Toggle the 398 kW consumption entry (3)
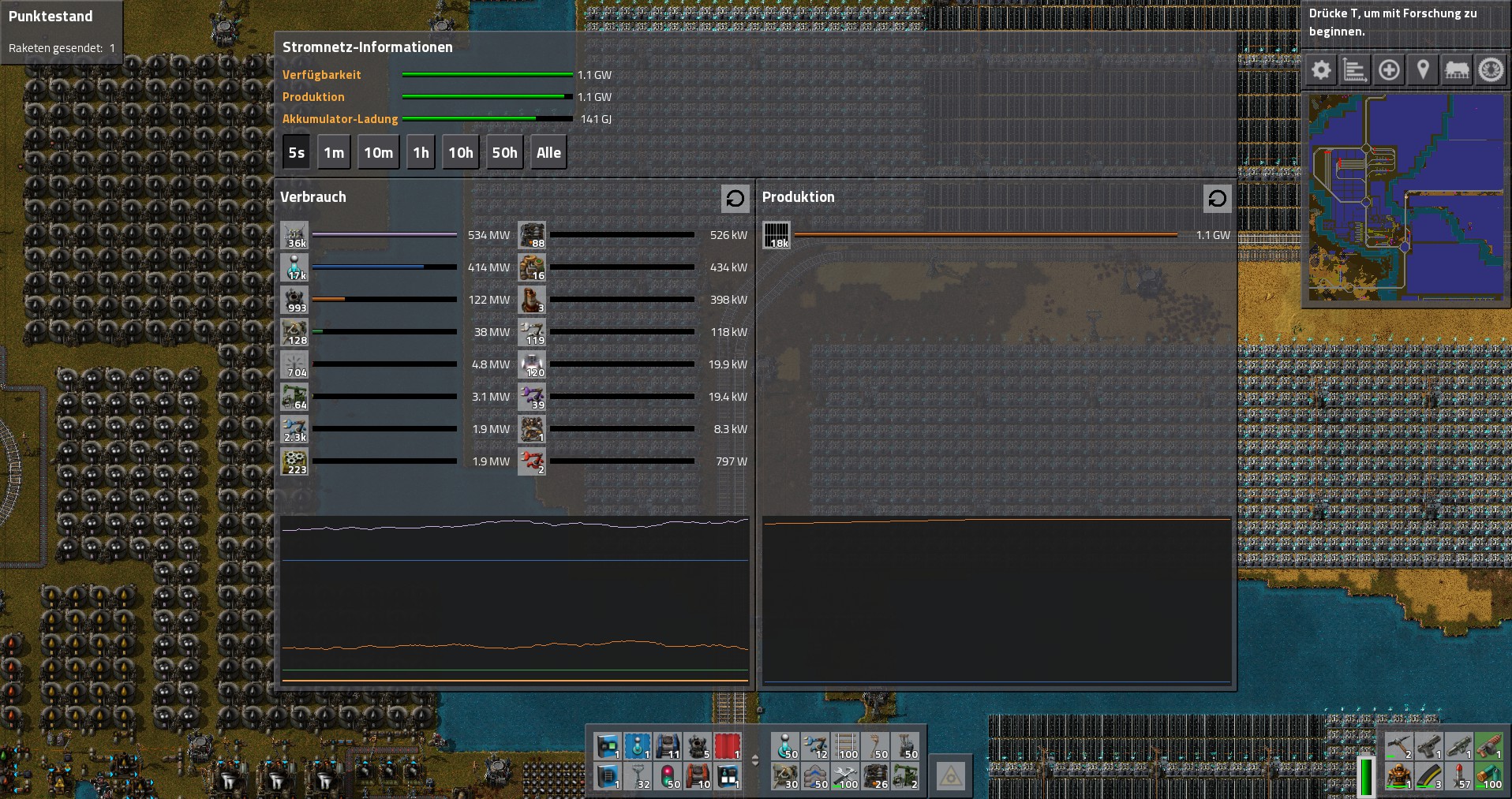Viewport: 1512px width, 799px height. 532,300
